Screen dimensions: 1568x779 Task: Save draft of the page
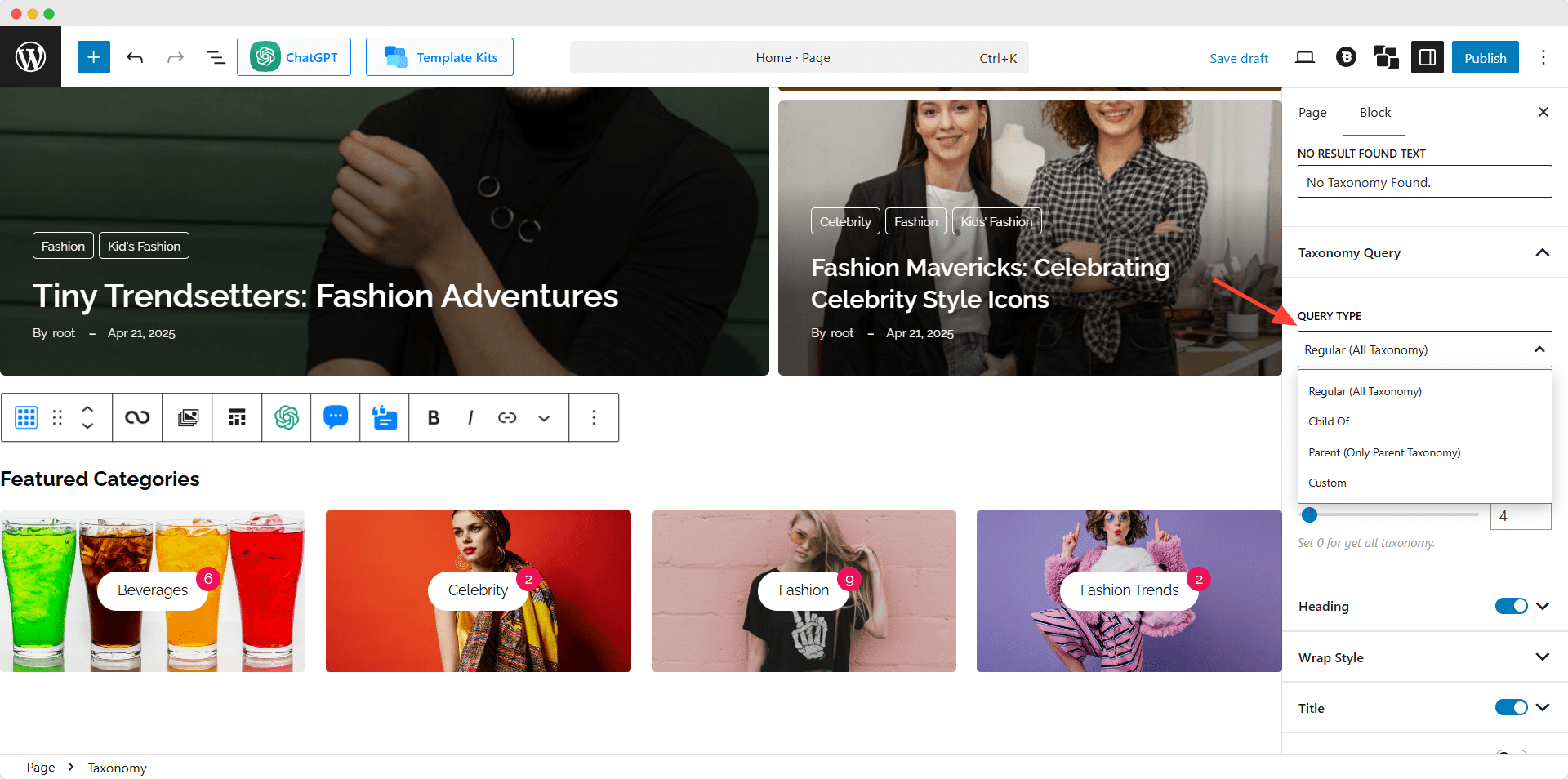pyautogui.click(x=1239, y=58)
